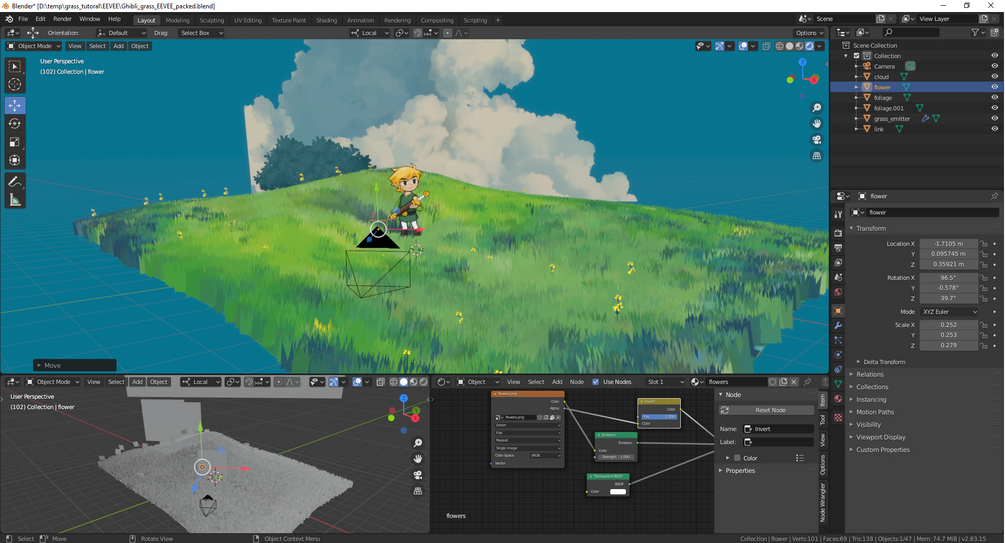This screenshot has height=543, width=1005.
Task: Add a new workspace with plus button
Action: point(498,21)
